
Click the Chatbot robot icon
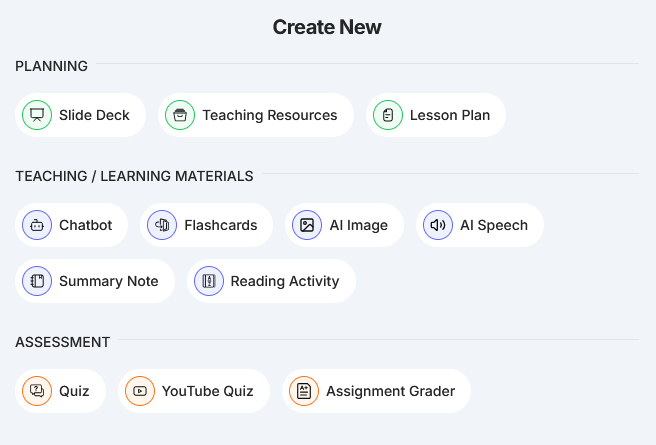point(37,225)
